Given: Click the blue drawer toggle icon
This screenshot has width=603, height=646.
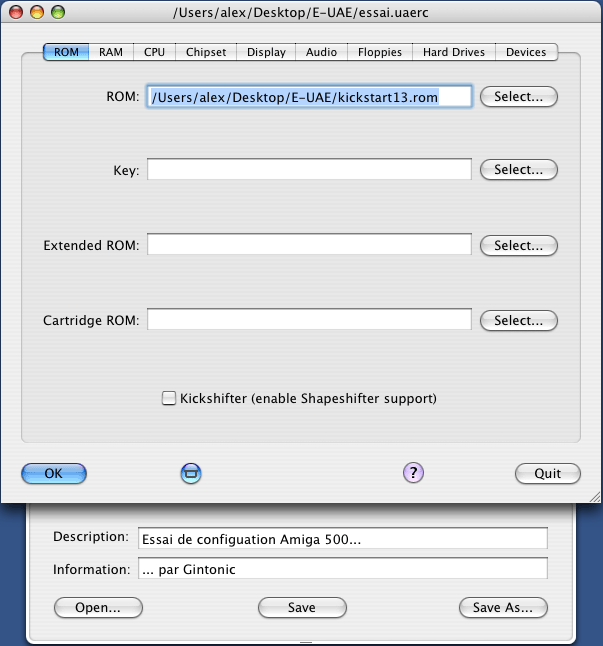Looking at the screenshot, I should (x=191, y=473).
